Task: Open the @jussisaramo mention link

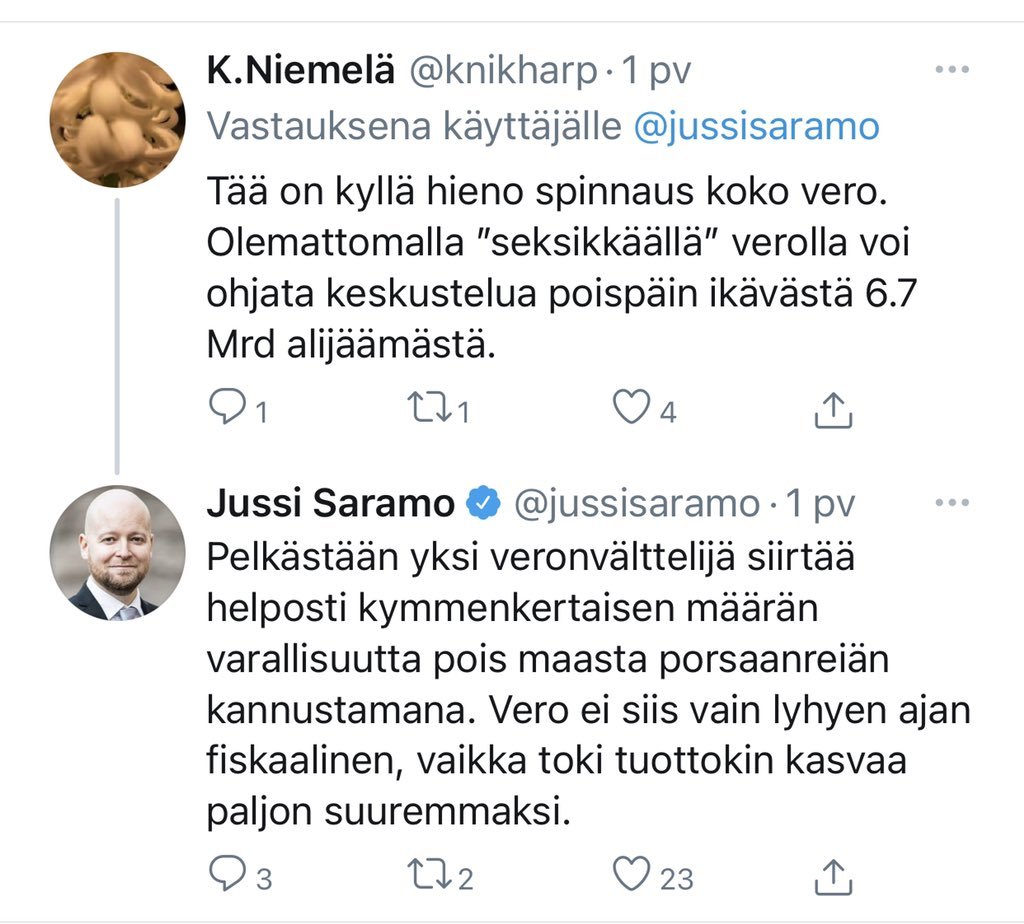Action: point(756,127)
